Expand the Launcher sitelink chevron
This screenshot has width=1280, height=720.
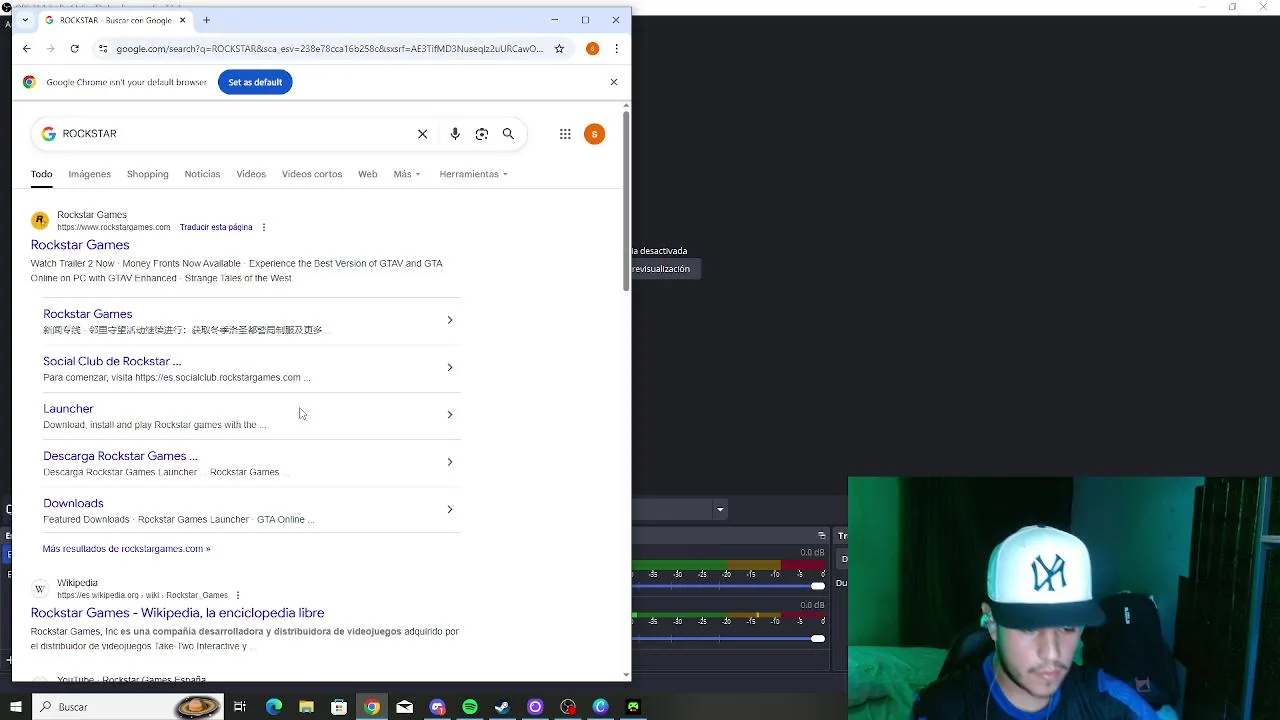point(450,414)
